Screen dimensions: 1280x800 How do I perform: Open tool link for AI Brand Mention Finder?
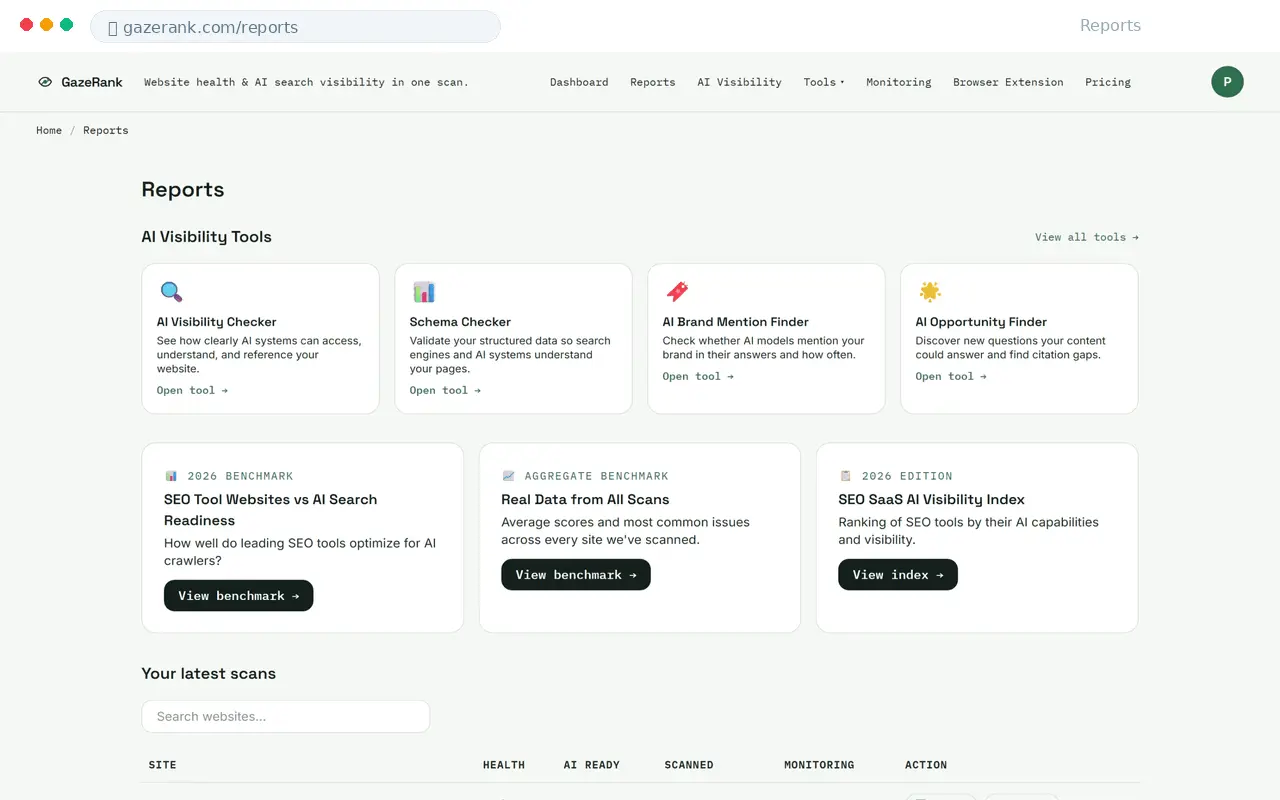[x=698, y=376]
